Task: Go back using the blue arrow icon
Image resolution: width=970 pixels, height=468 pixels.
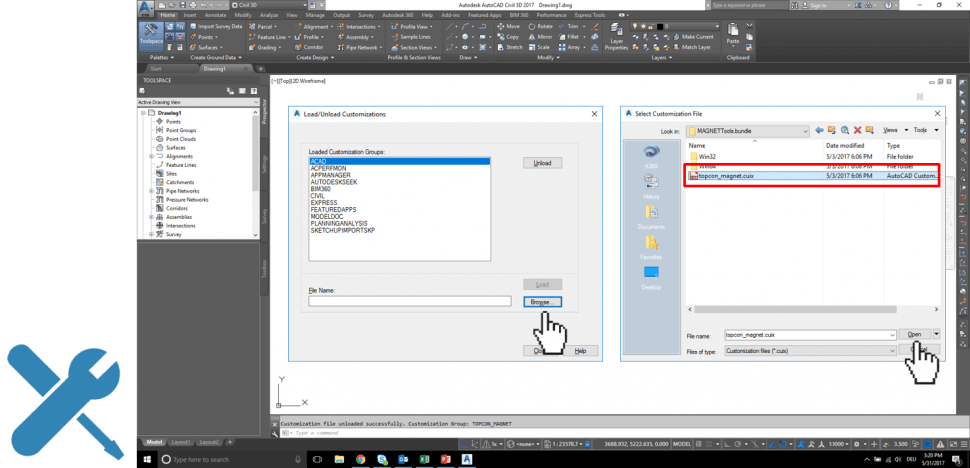Action: click(x=817, y=130)
